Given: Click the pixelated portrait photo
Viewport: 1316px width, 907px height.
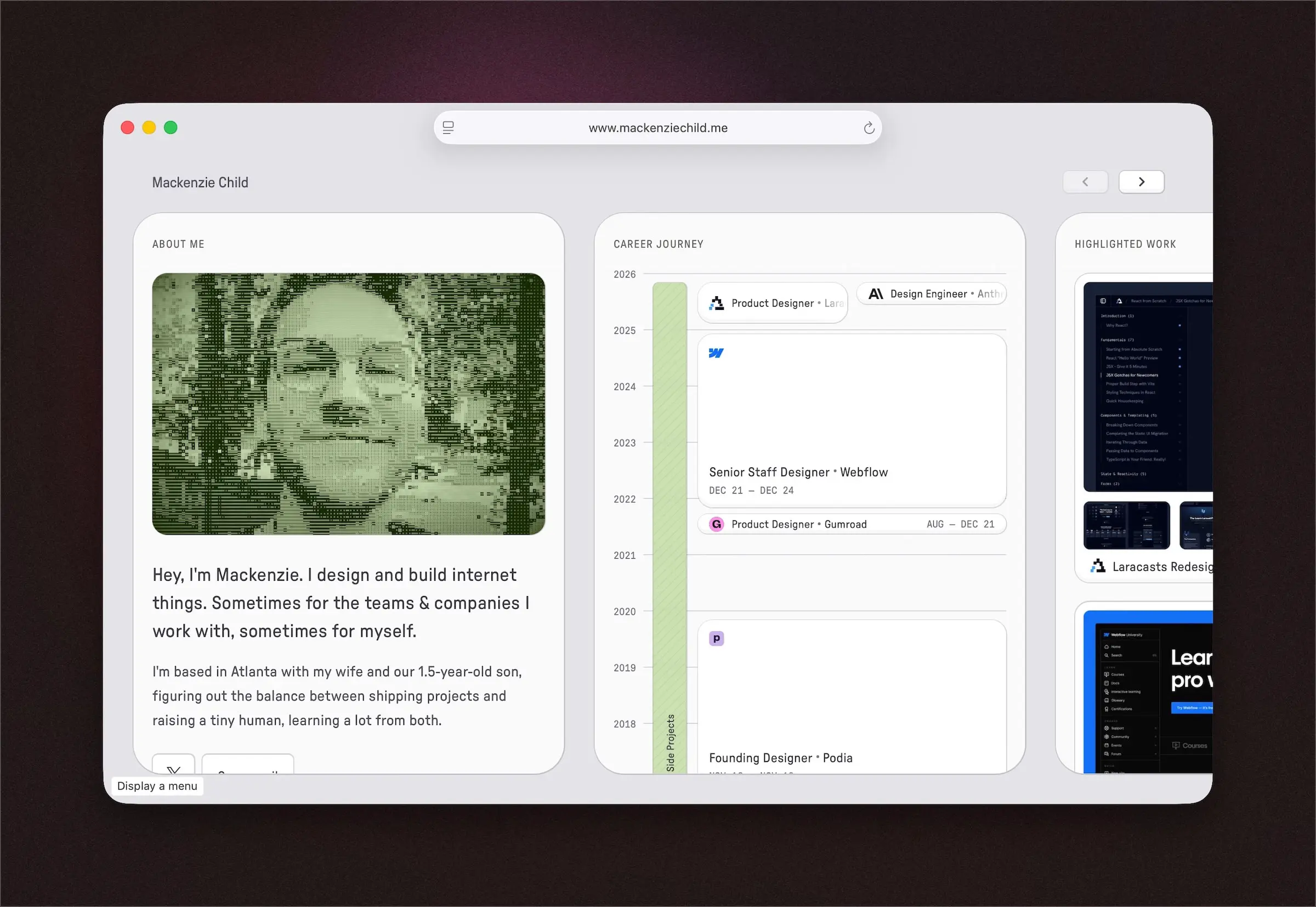Looking at the screenshot, I should pyautogui.click(x=348, y=404).
